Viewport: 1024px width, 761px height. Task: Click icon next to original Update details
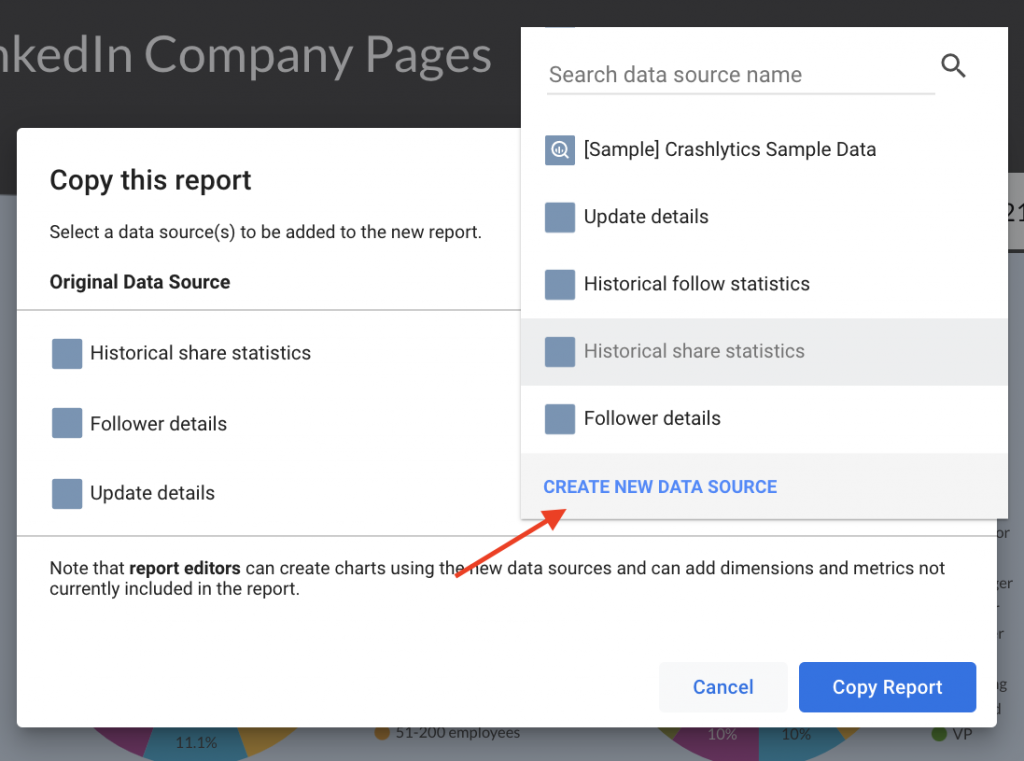point(67,493)
